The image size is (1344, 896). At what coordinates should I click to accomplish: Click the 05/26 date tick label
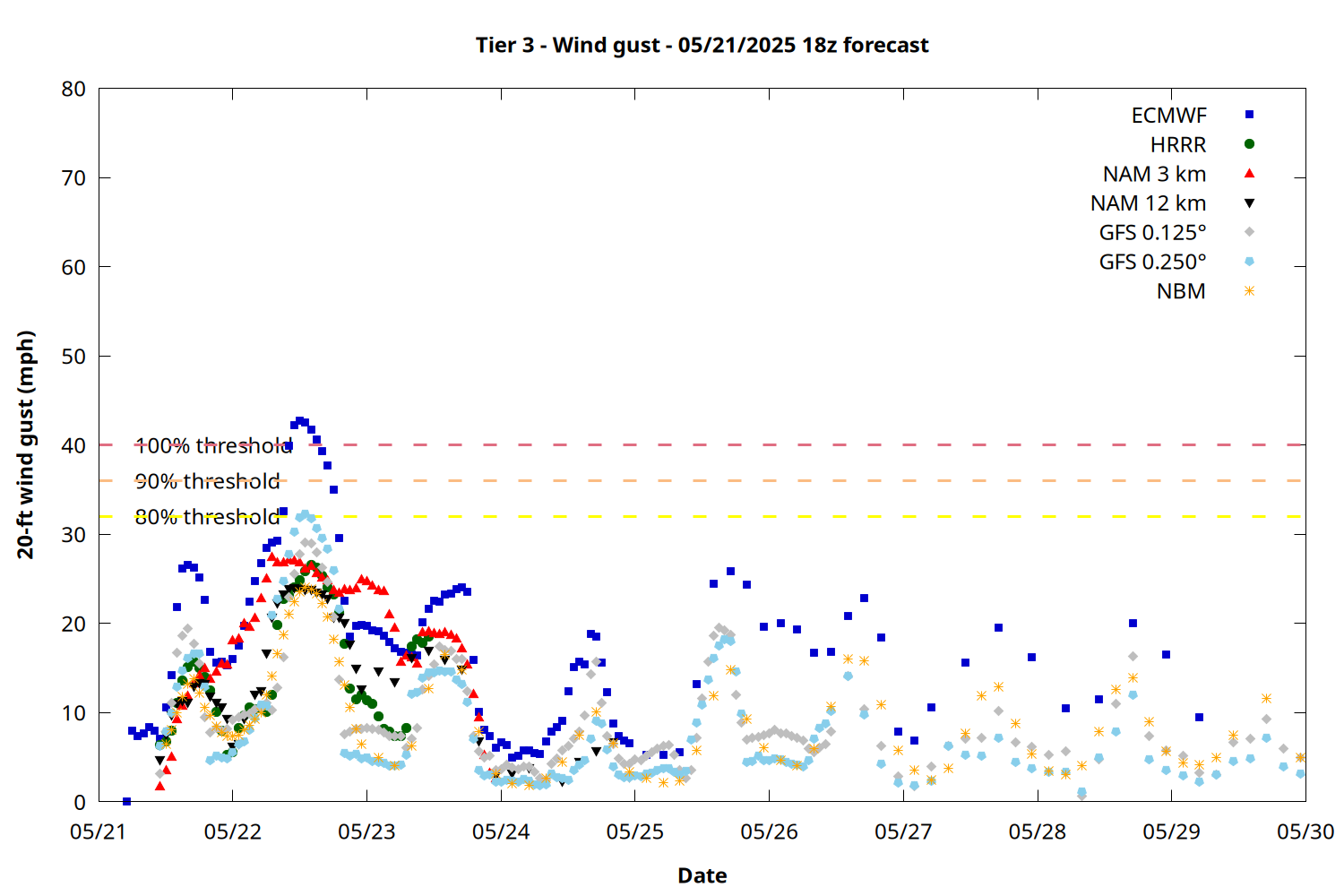(x=769, y=831)
